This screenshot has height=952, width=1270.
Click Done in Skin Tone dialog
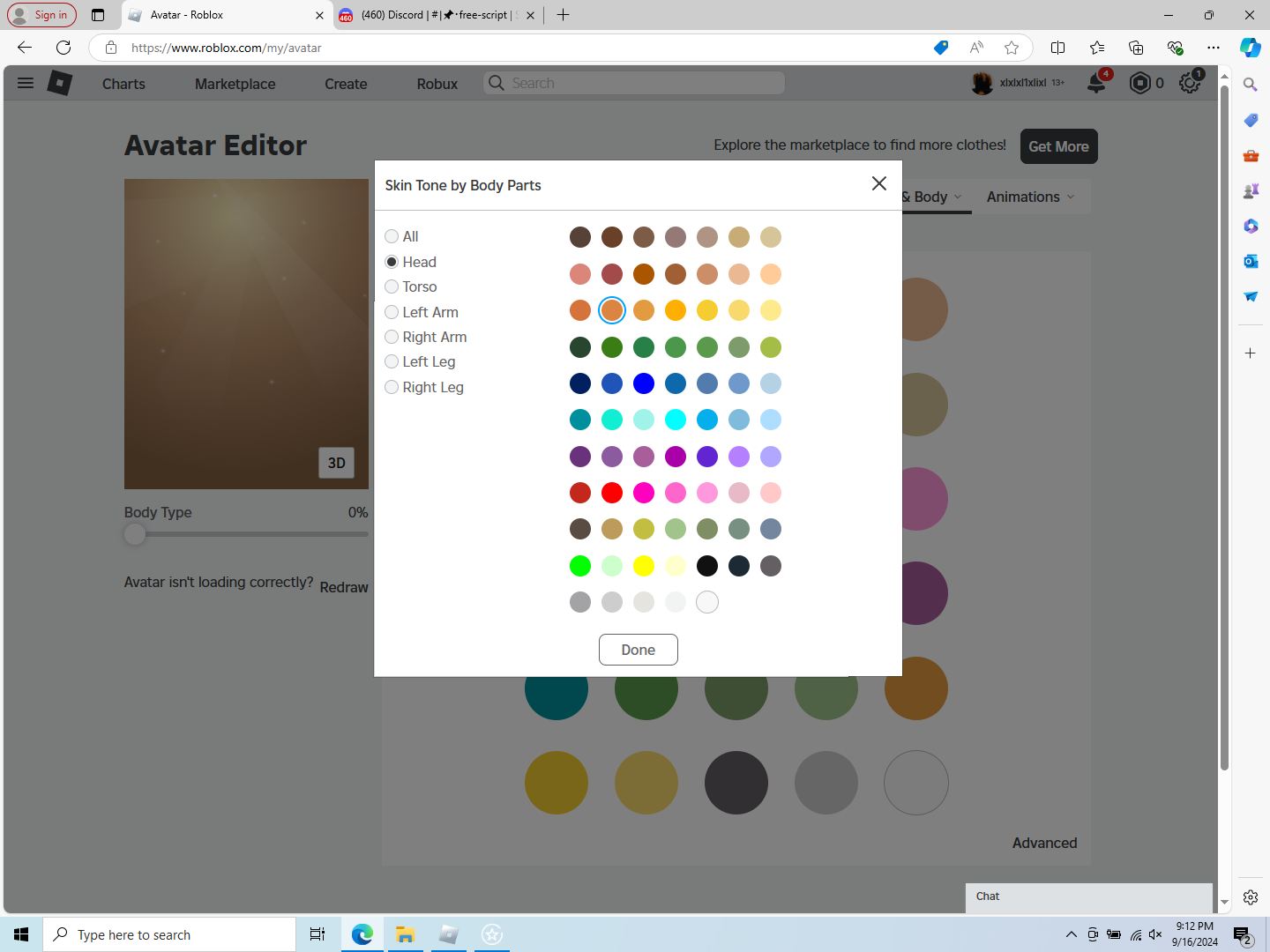click(639, 650)
